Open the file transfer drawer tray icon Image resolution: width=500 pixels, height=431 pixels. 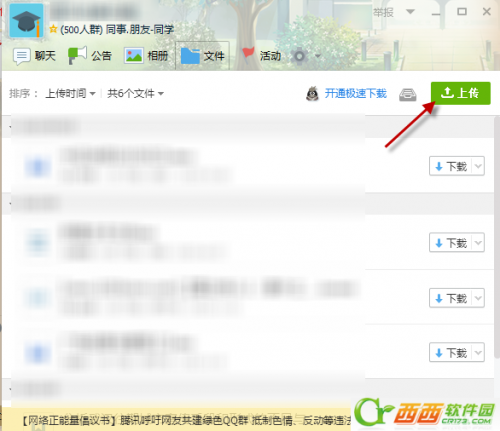(408, 95)
